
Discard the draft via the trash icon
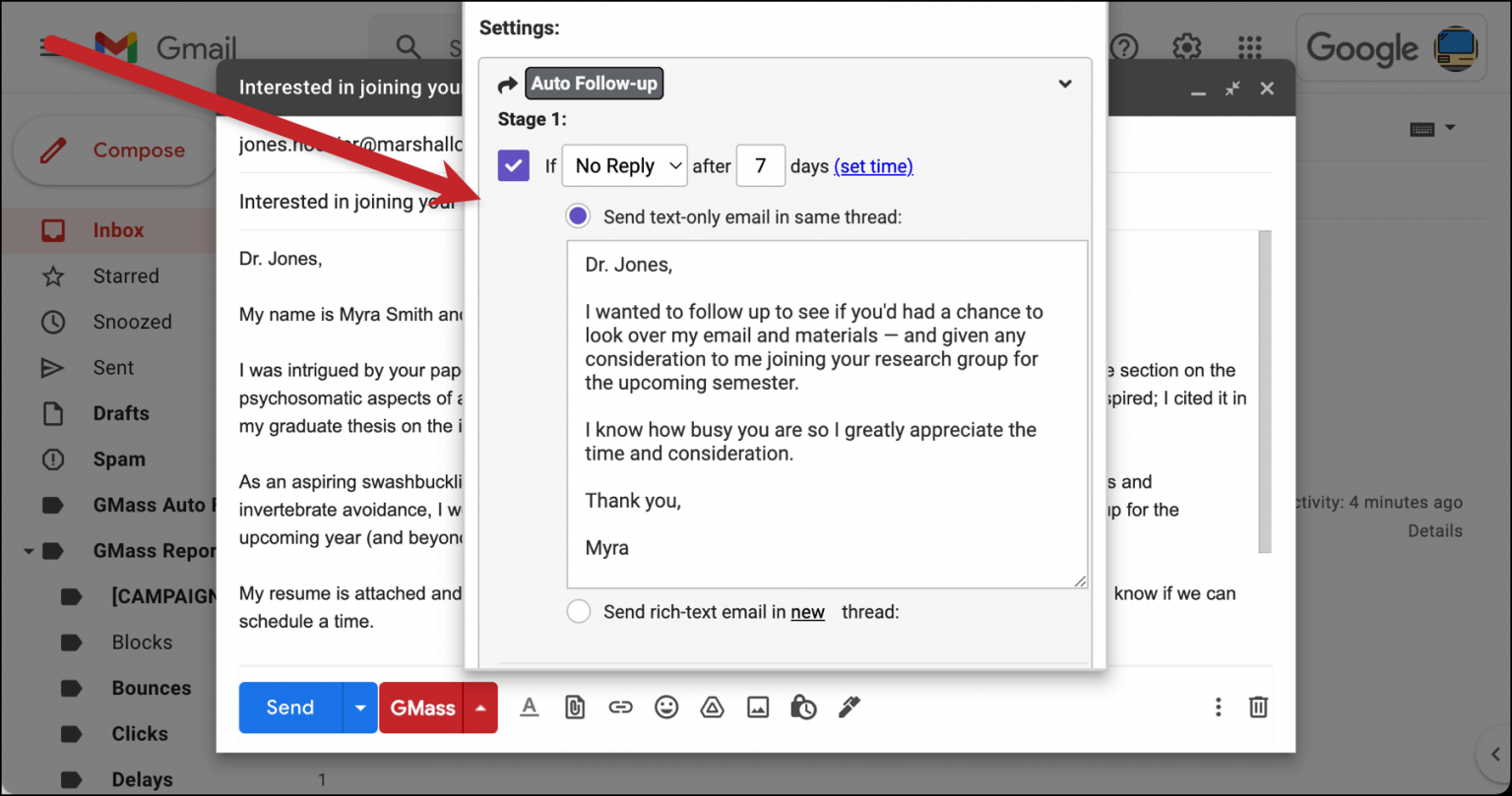click(x=1258, y=707)
